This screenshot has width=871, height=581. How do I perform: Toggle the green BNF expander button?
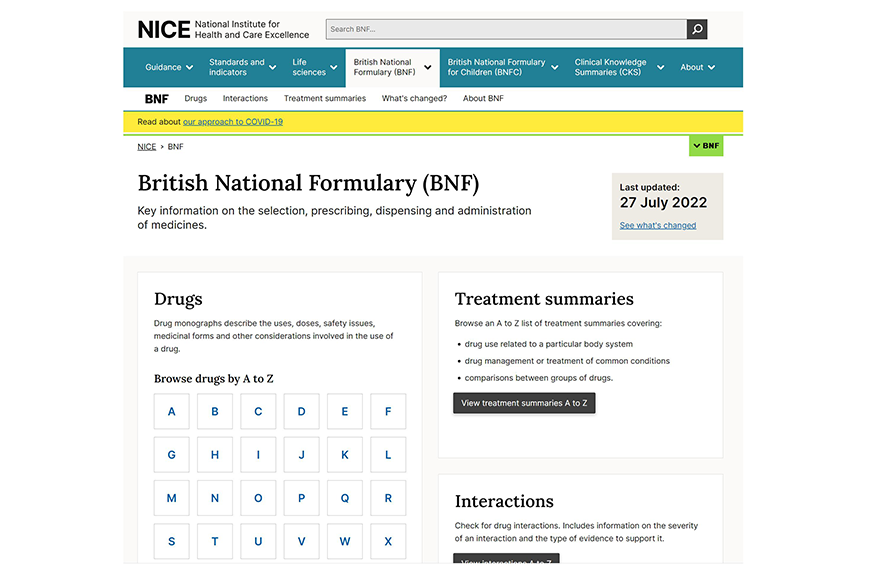pos(706,146)
